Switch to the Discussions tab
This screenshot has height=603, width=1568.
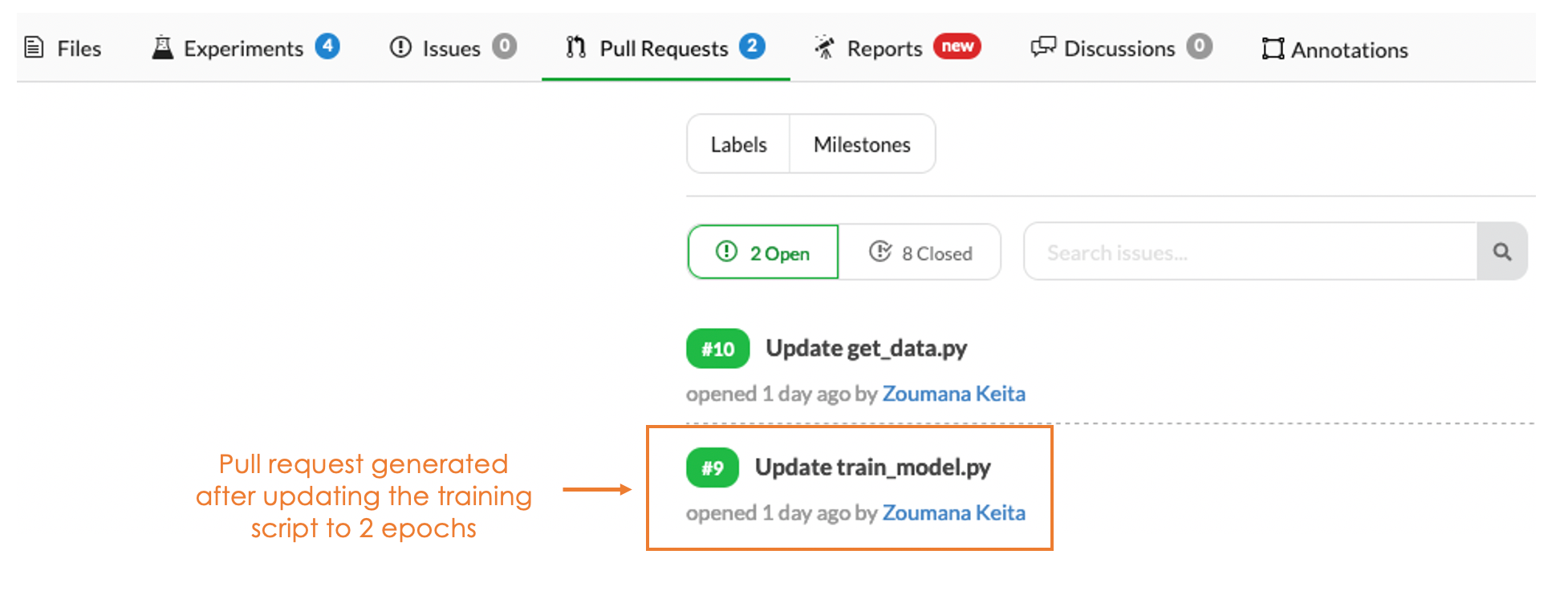pos(1119,48)
